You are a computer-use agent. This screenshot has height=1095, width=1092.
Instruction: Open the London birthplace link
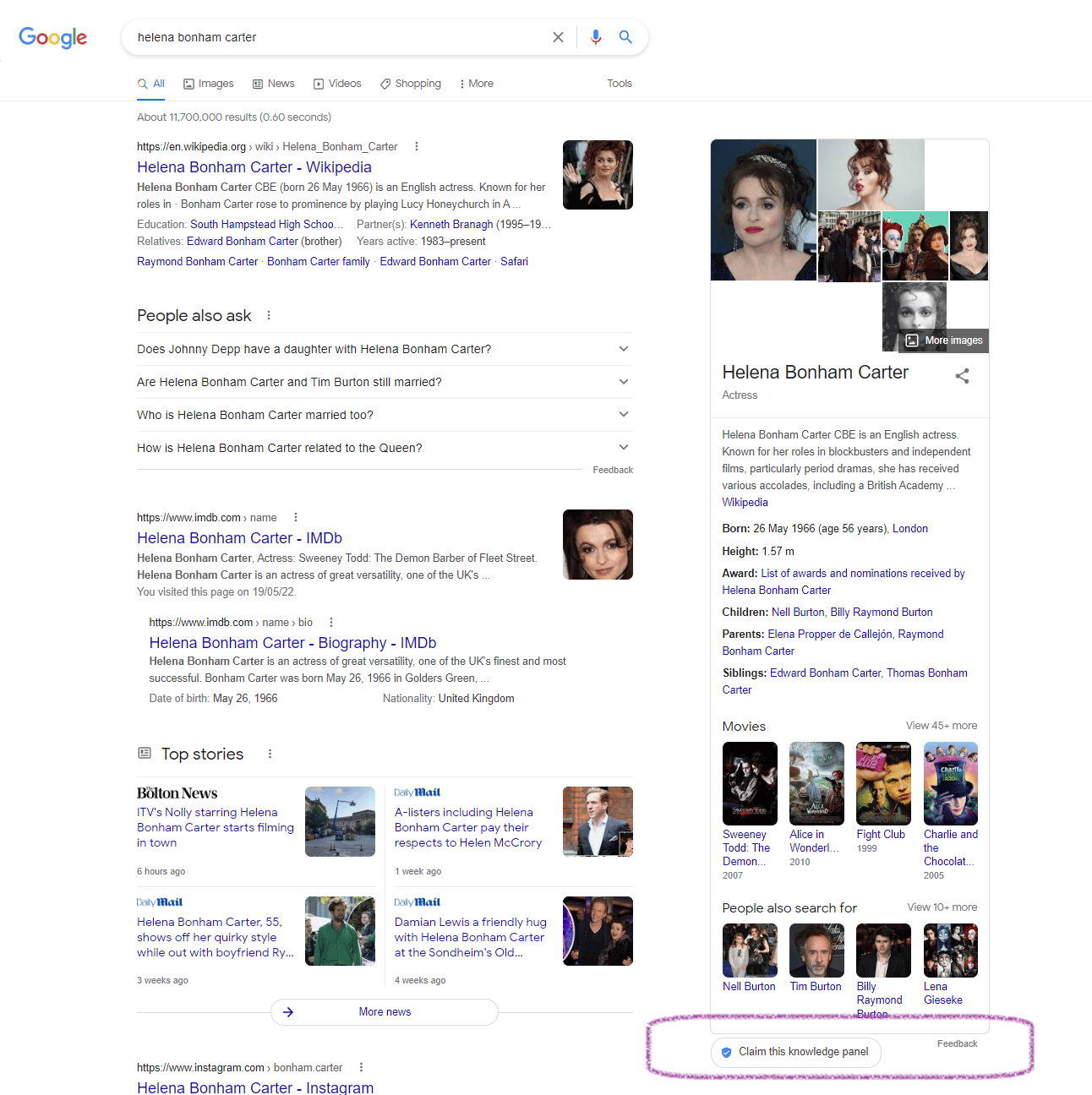pos(910,529)
